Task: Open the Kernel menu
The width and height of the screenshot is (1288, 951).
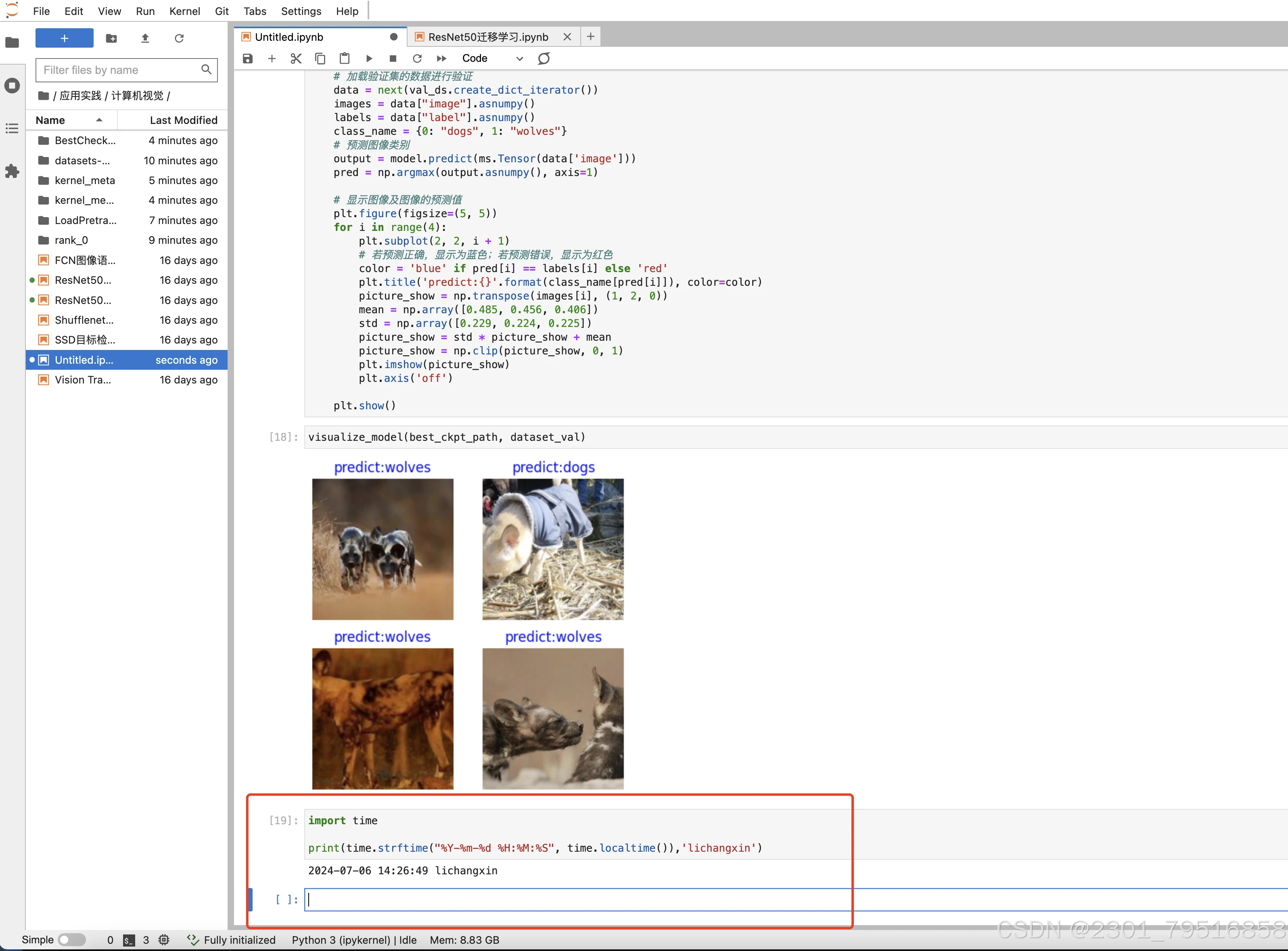Action: (x=184, y=11)
